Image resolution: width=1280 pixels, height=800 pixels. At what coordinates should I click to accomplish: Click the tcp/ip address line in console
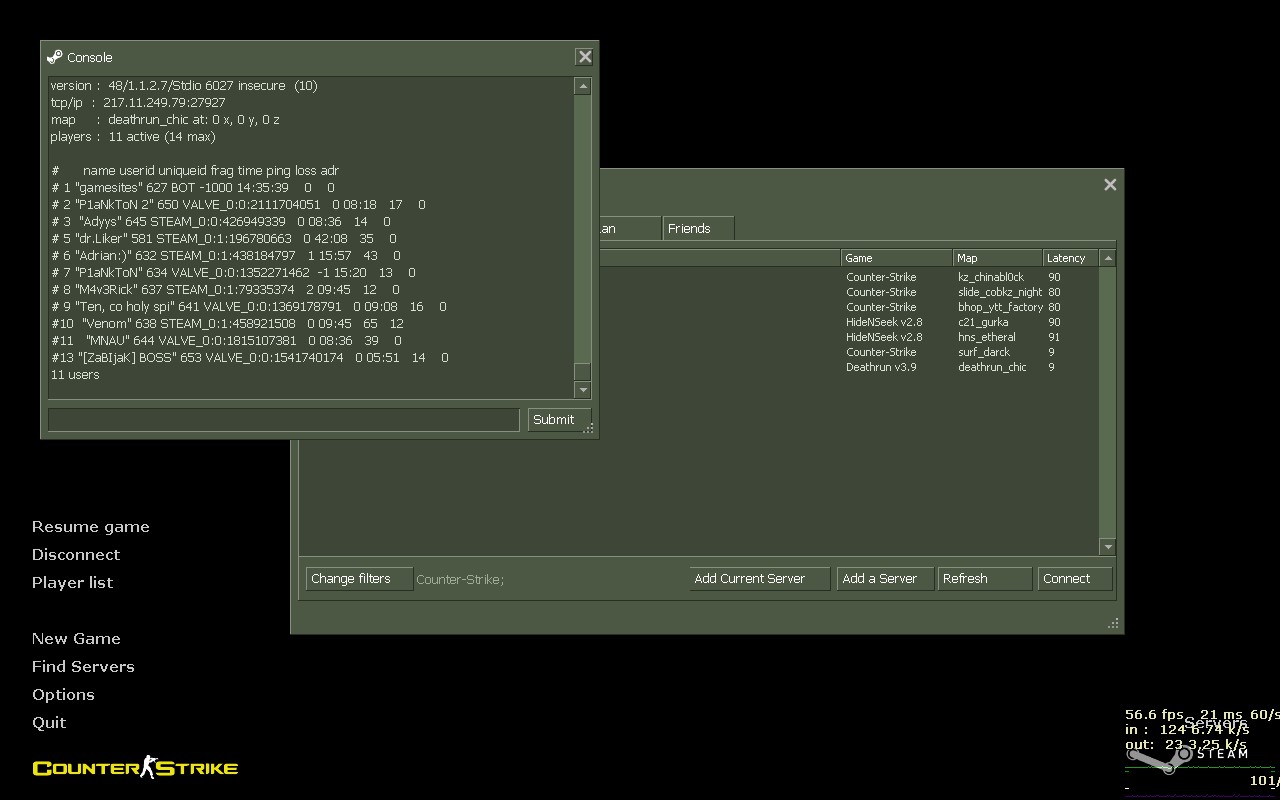point(138,102)
